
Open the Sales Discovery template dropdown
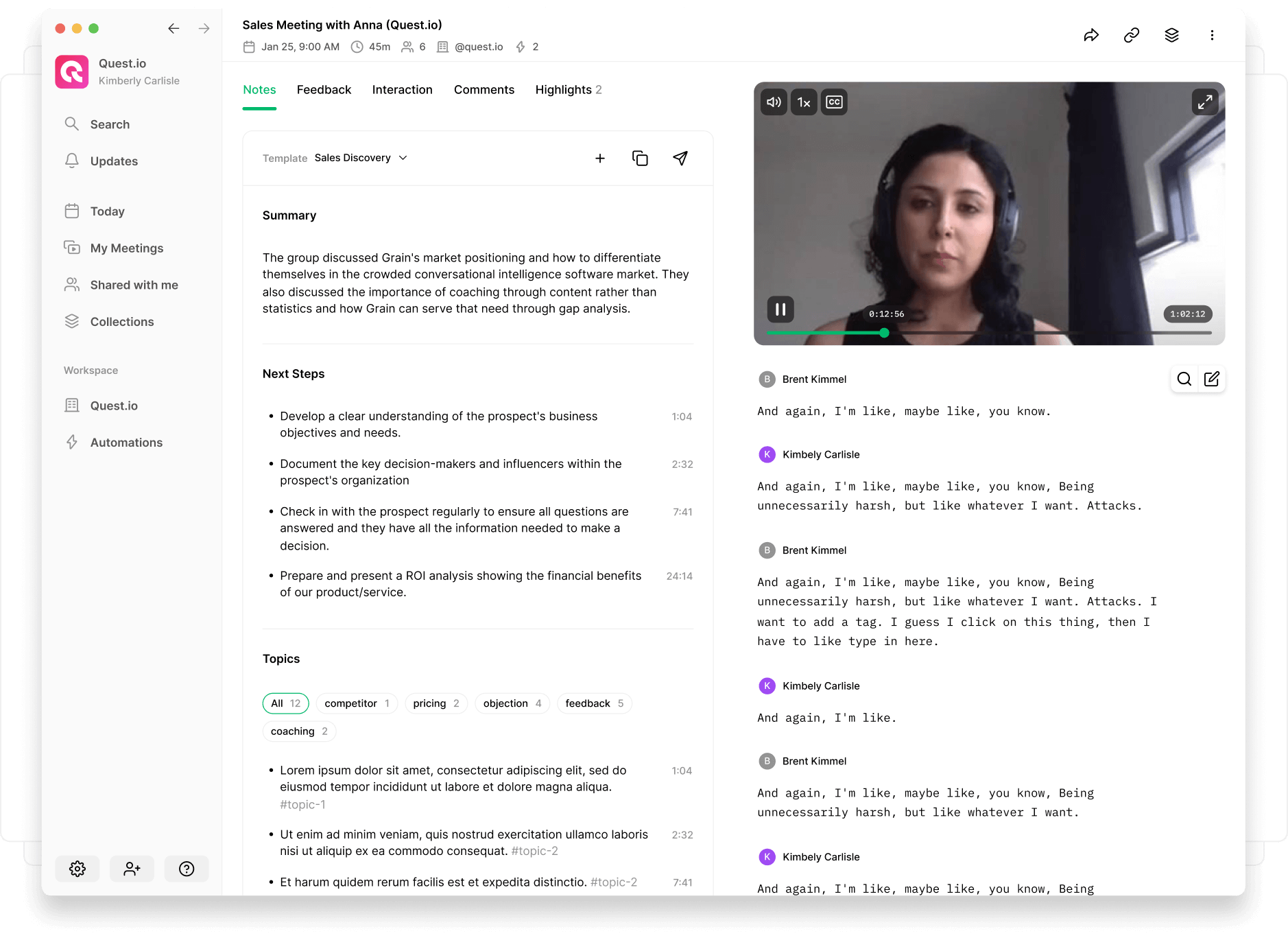(x=361, y=158)
